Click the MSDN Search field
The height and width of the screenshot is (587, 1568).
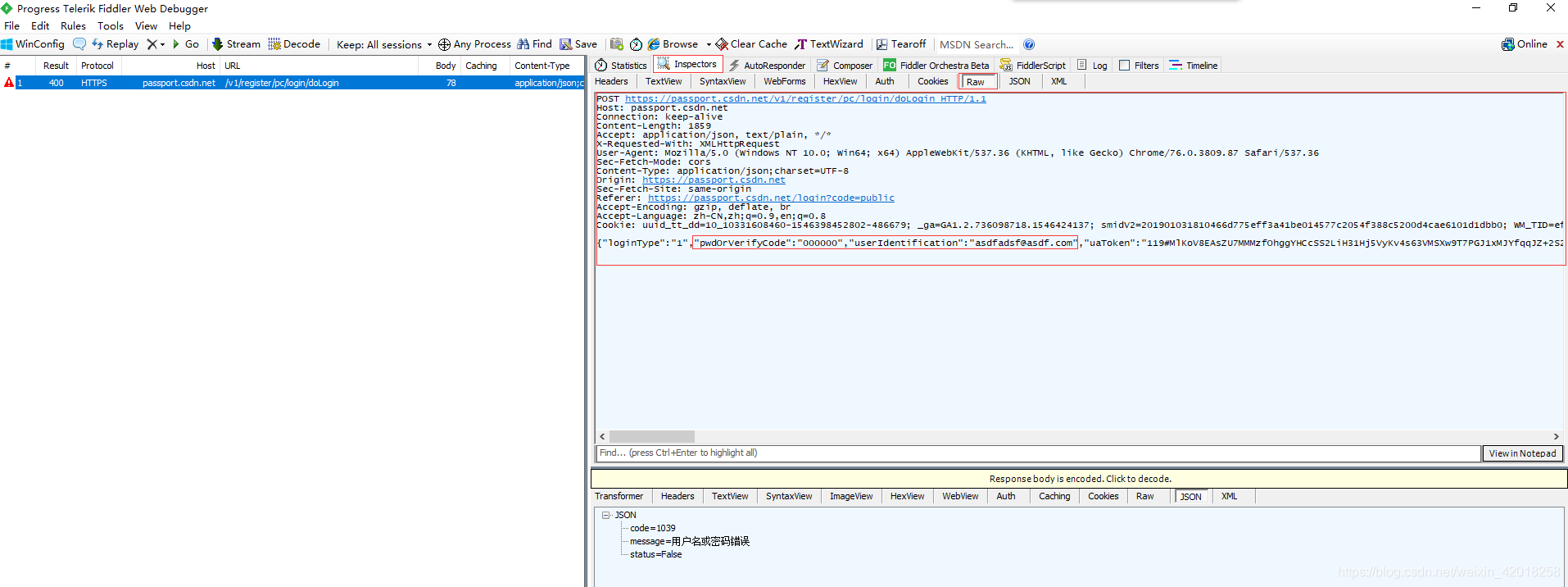coord(977,44)
